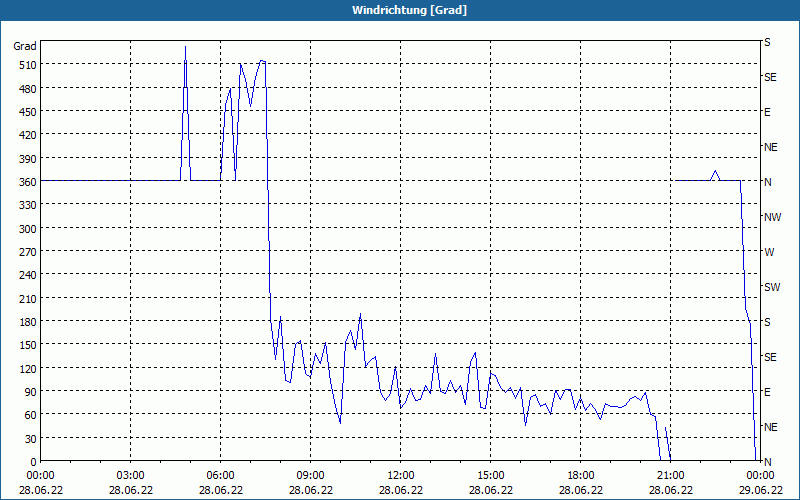Select the 06:00 time label
Image resolution: width=800 pixels, height=500 pixels.
coord(220,475)
